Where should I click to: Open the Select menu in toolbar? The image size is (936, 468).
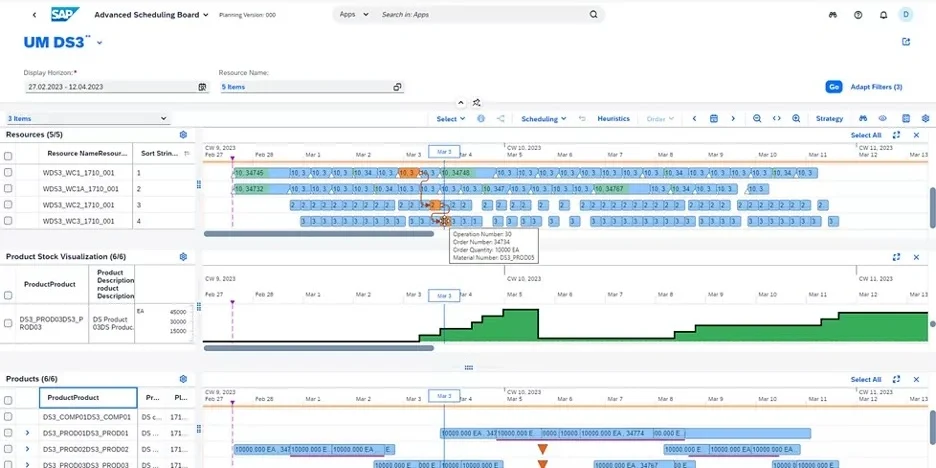(x=451, y=118)
